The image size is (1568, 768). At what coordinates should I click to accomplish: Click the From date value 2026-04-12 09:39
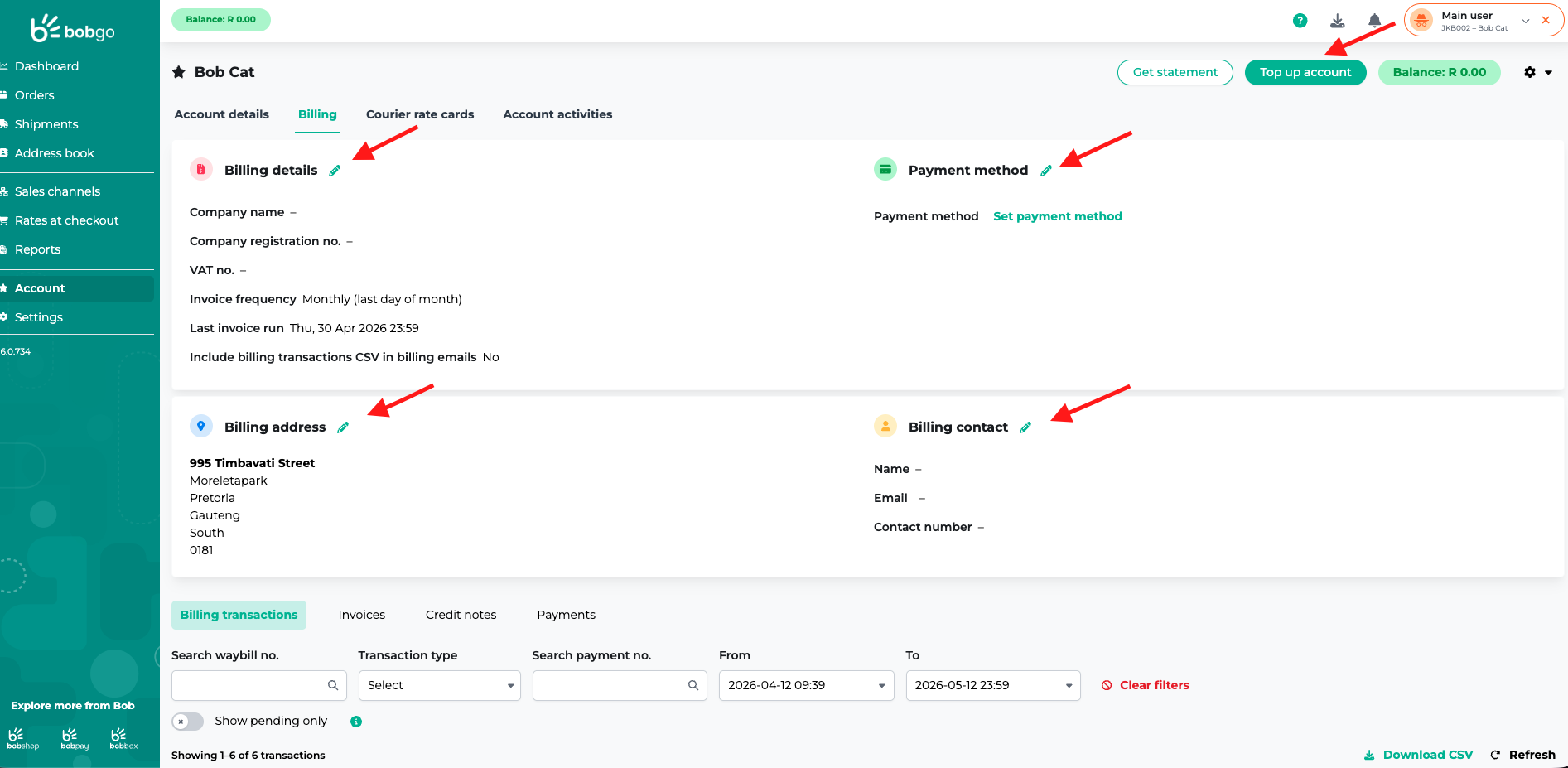(777, 685)
